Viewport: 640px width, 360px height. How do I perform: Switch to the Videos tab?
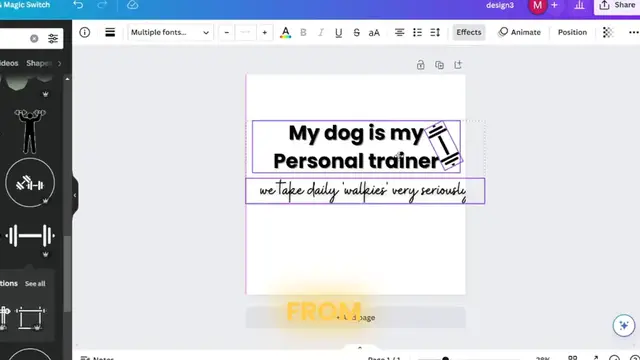[9, 63]
